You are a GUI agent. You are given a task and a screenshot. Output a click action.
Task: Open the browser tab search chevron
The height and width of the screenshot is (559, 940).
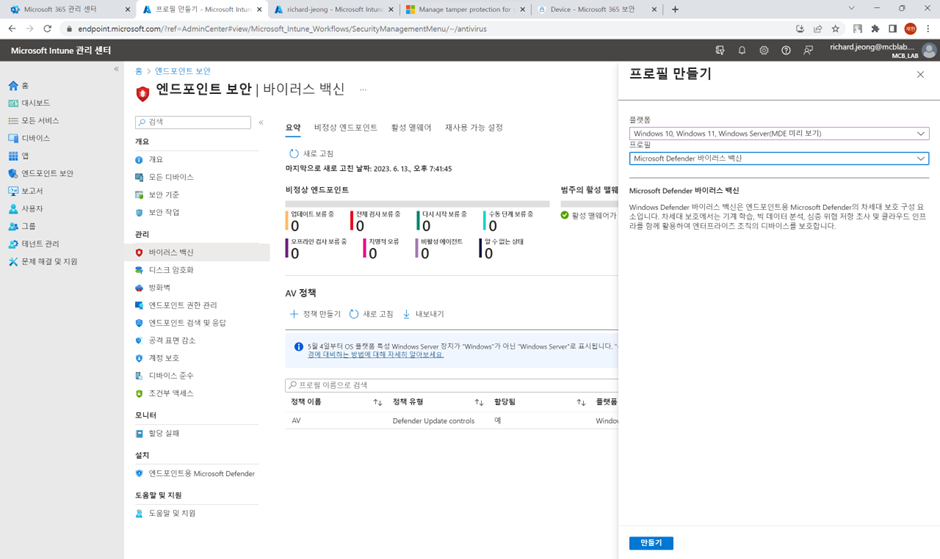851,9
